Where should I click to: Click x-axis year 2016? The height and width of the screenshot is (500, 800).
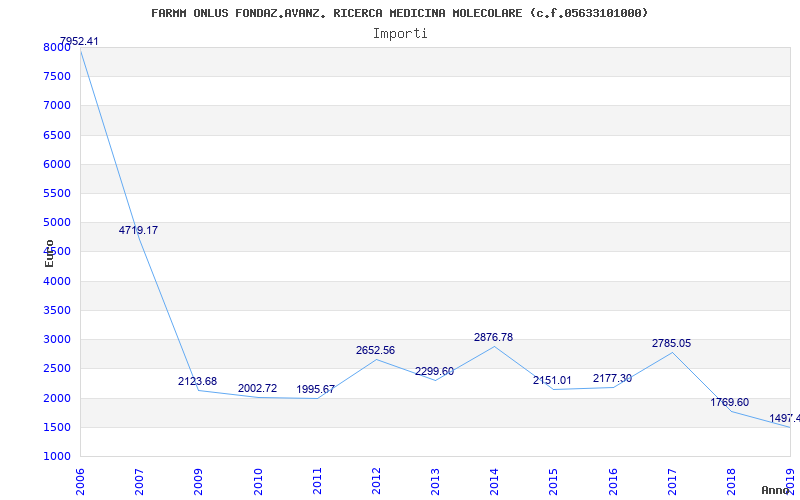pyautogui.click(x=613, y=481)
